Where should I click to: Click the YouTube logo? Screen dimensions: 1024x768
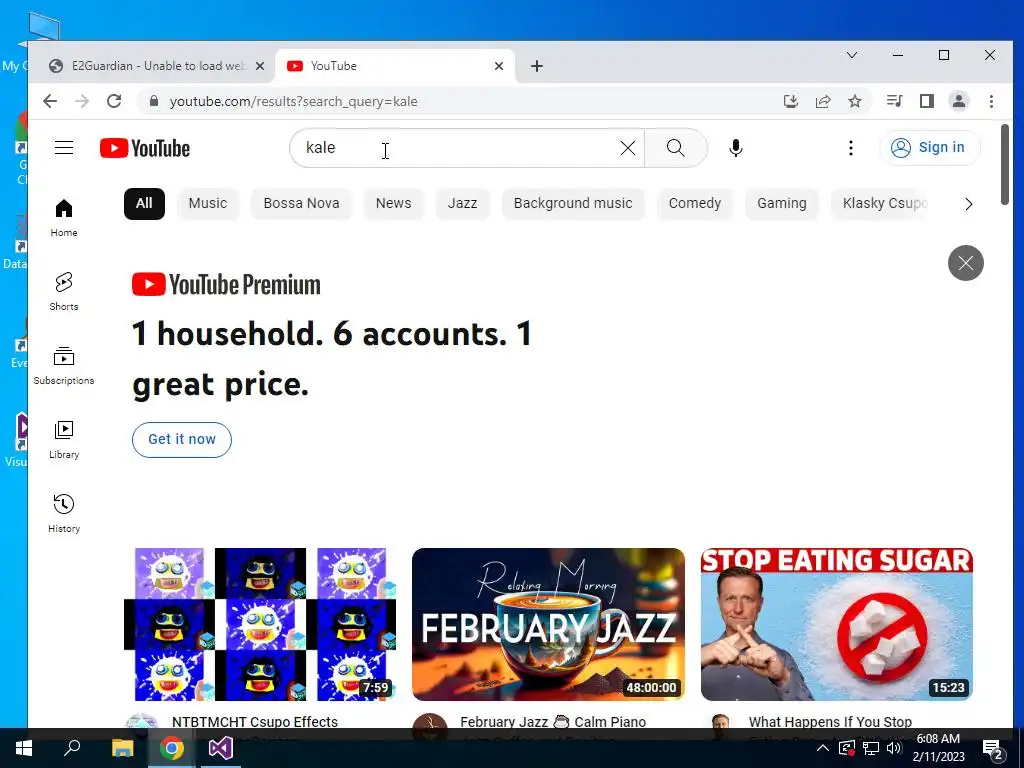point(145,148)
